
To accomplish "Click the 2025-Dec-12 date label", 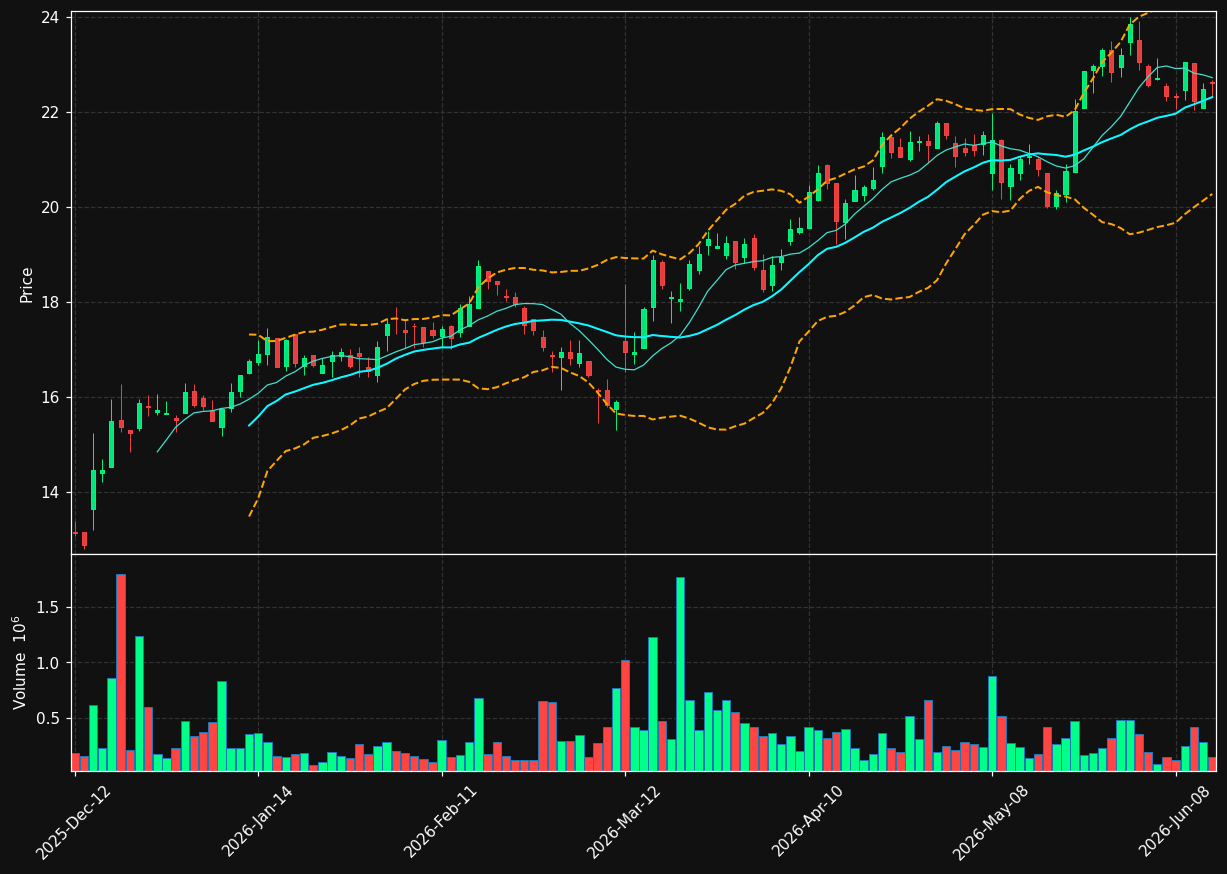I will coord(74,822).
